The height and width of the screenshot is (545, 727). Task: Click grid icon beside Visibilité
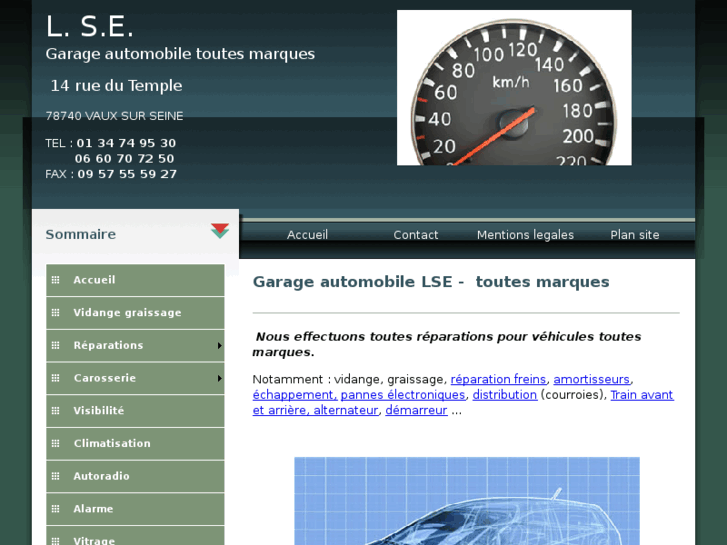tap(56, 410)
